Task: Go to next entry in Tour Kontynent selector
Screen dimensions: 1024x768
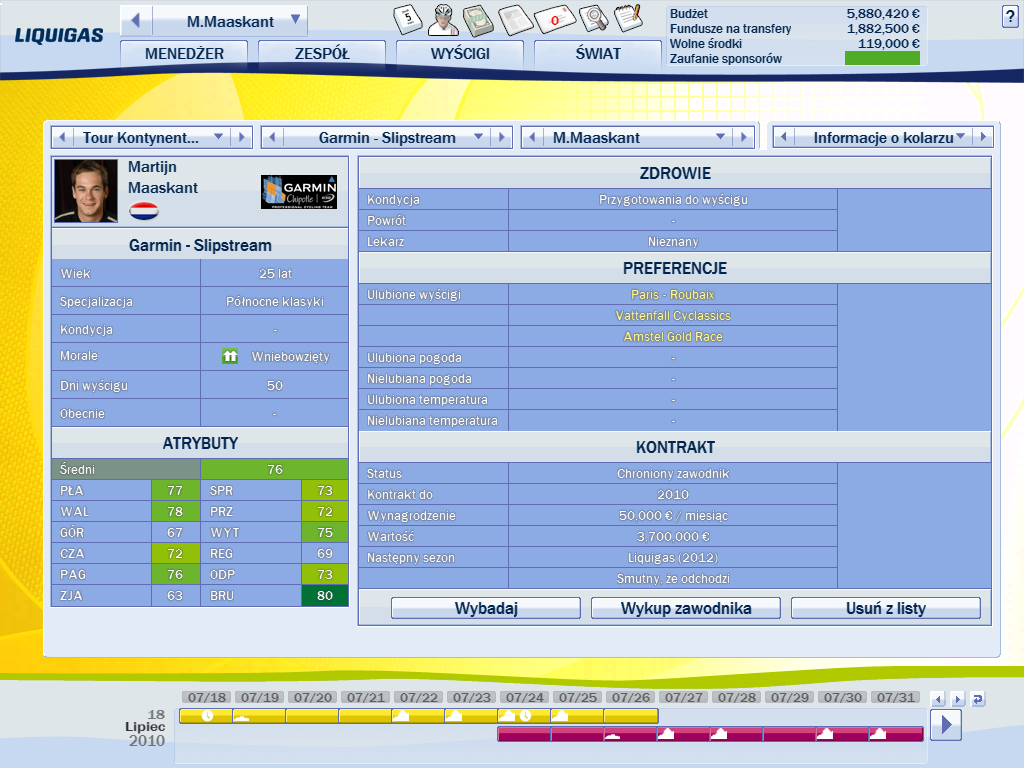Action: [242, 137]
